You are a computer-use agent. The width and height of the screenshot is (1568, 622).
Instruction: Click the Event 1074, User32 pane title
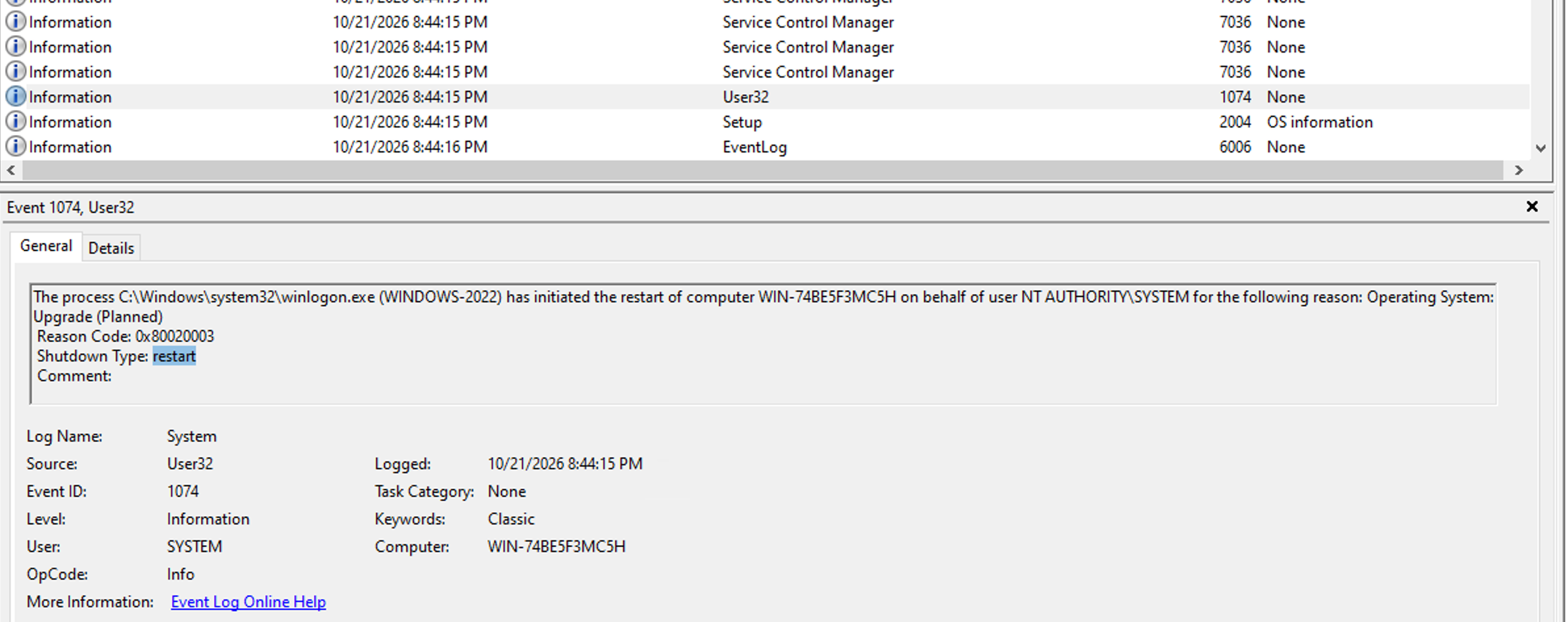click(70, 207)
